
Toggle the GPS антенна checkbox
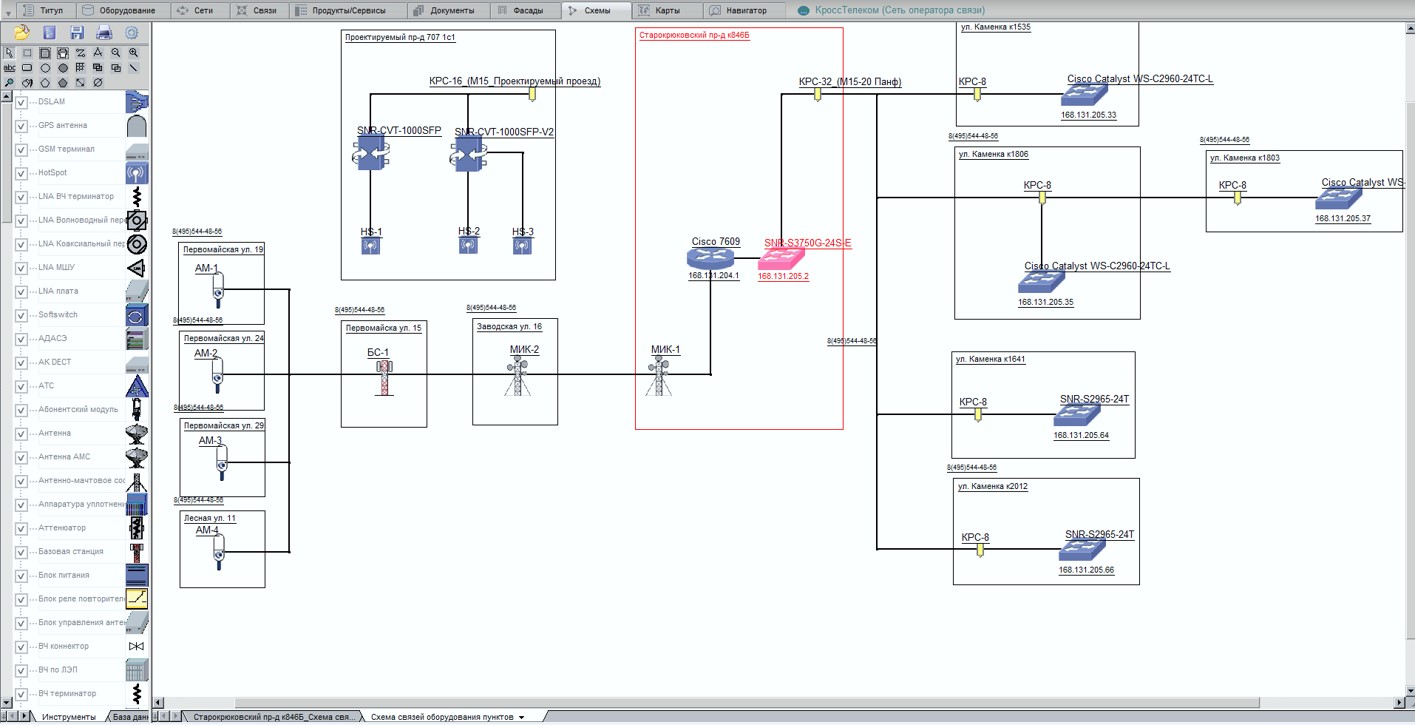(x=21, y=126)
